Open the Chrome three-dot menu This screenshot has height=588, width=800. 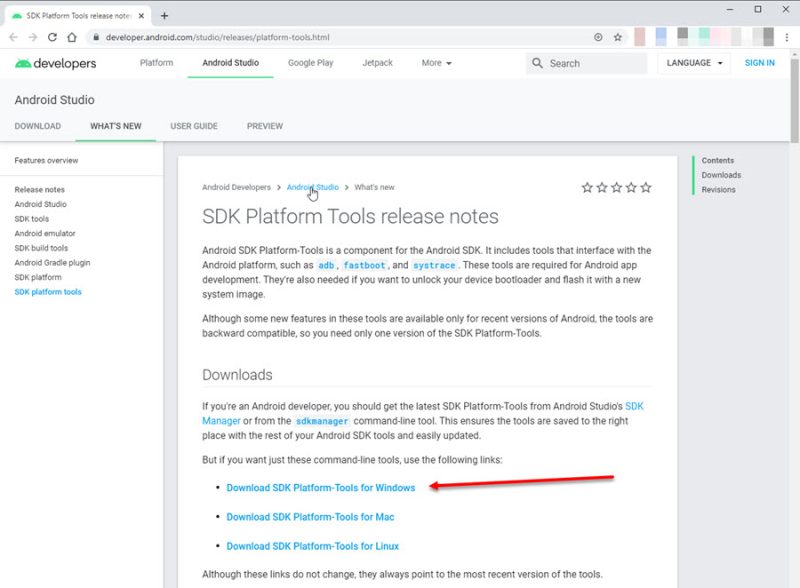786,37
